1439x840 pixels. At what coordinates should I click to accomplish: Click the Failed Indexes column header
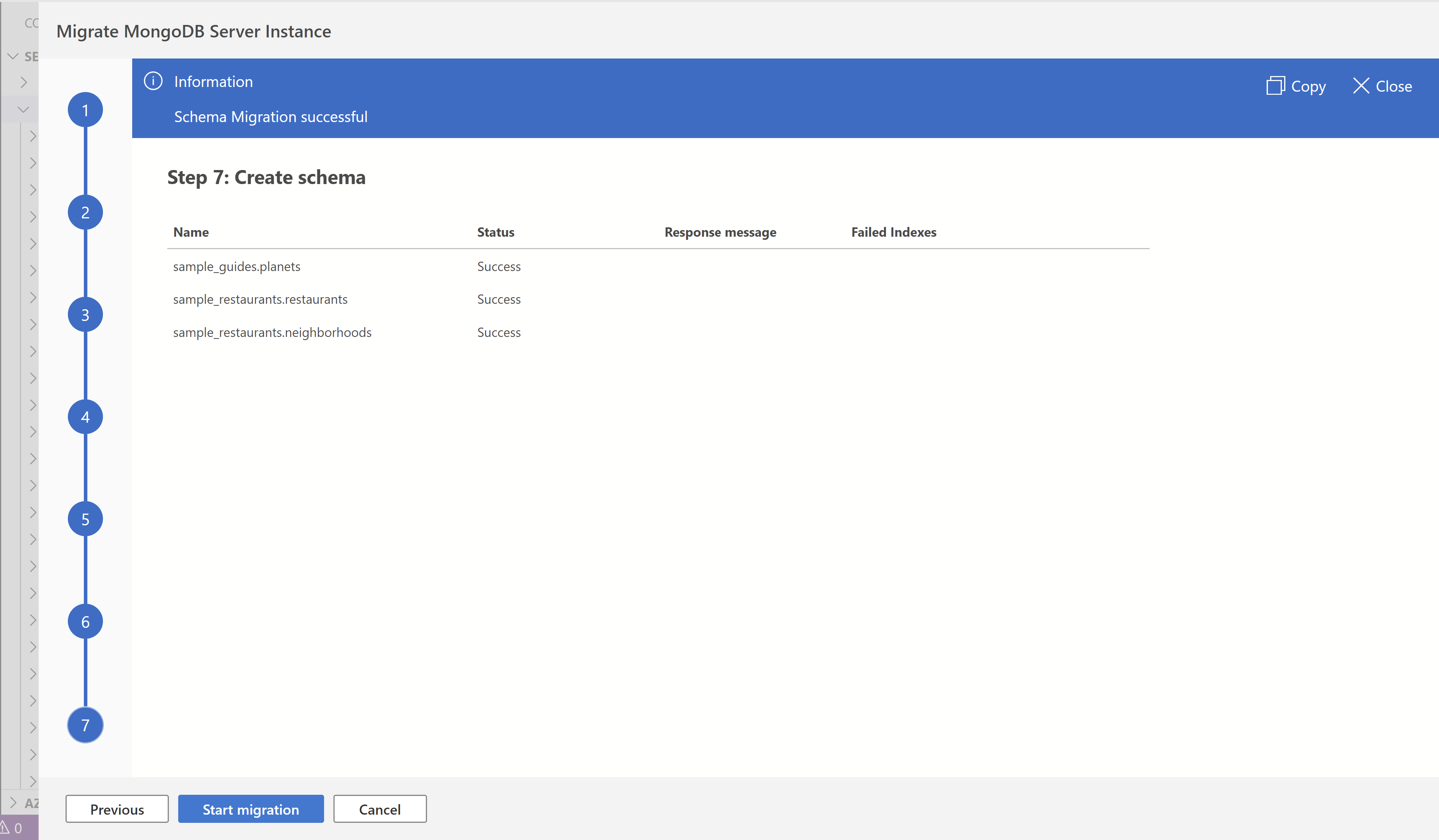(894, 232)
